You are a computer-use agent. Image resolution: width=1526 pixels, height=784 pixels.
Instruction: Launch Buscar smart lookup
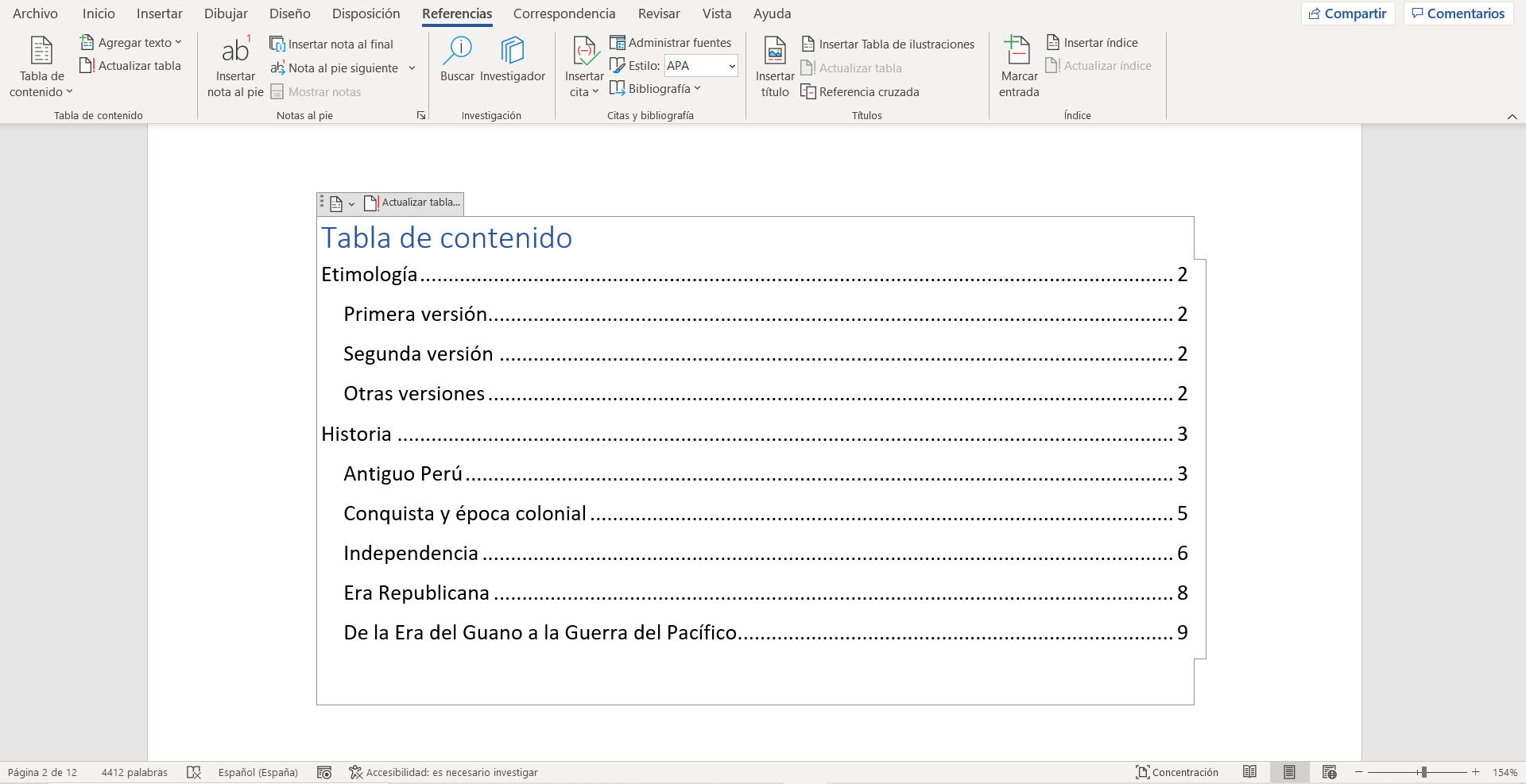pyautogui.click(x=458, y=64)
